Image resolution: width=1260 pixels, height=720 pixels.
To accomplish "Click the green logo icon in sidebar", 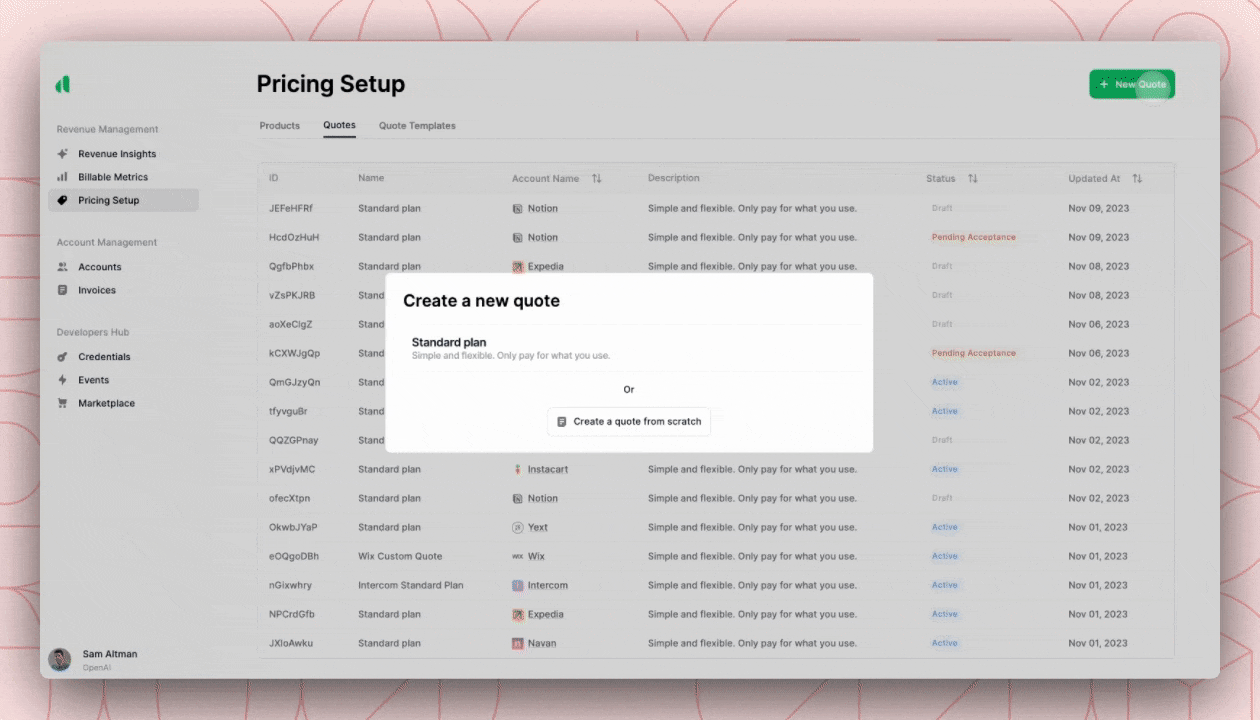I will coord(63,85).
